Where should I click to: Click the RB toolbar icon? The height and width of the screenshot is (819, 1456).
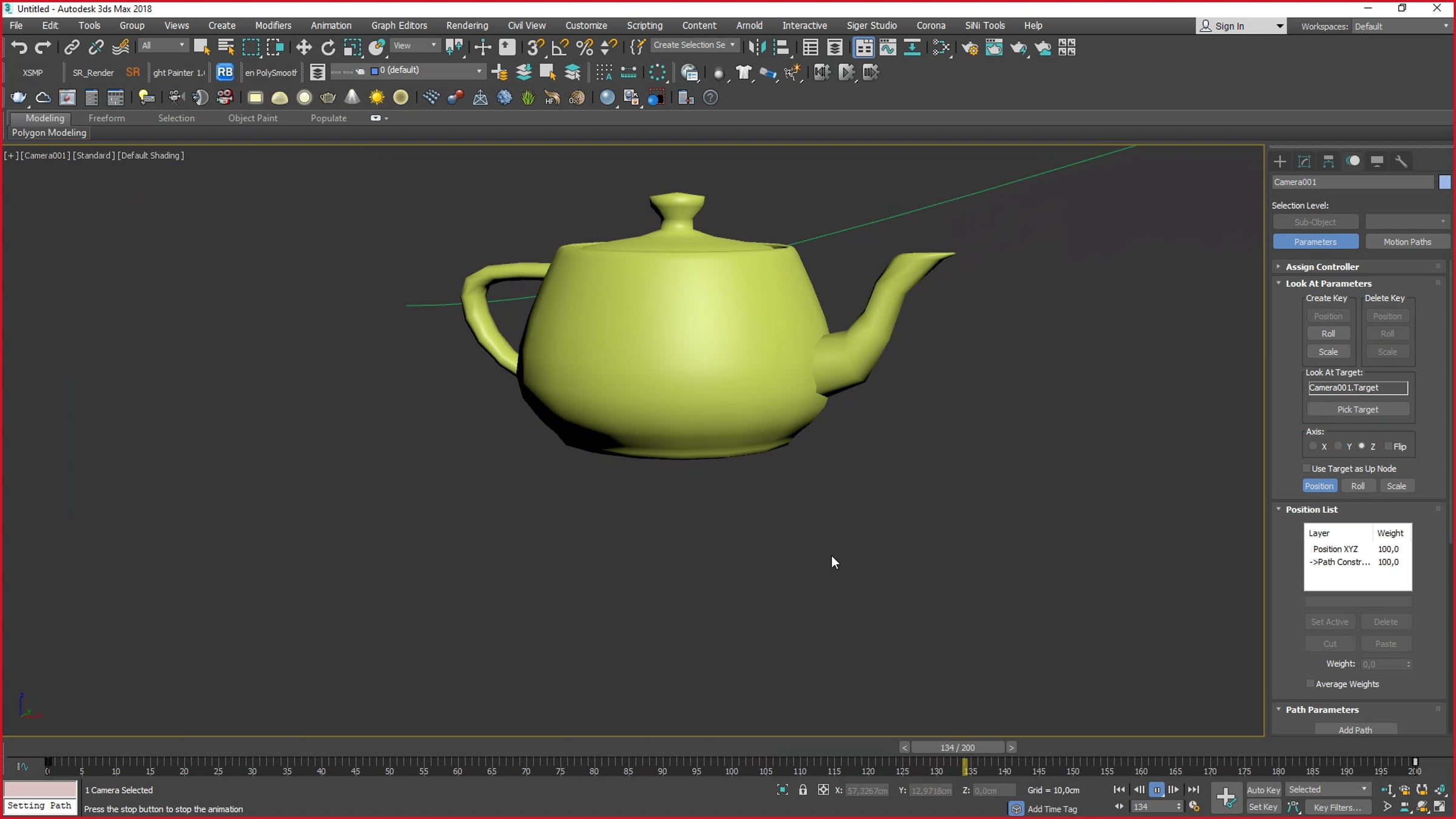click(224, 72)
